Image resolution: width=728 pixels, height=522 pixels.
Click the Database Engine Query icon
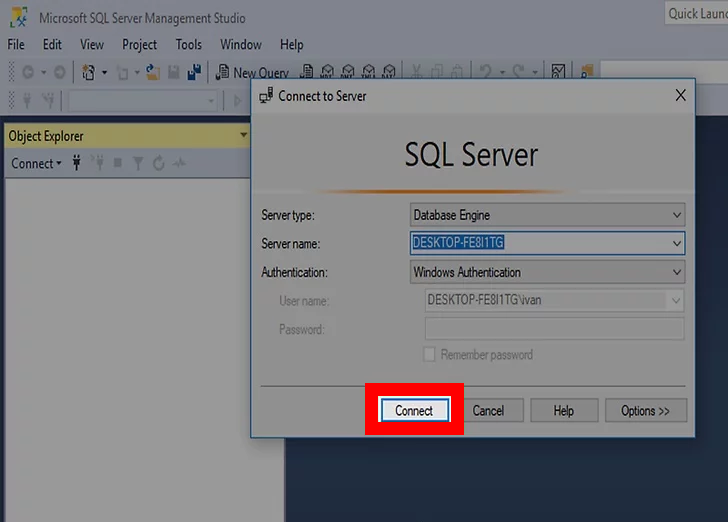[x=306, y=72]
